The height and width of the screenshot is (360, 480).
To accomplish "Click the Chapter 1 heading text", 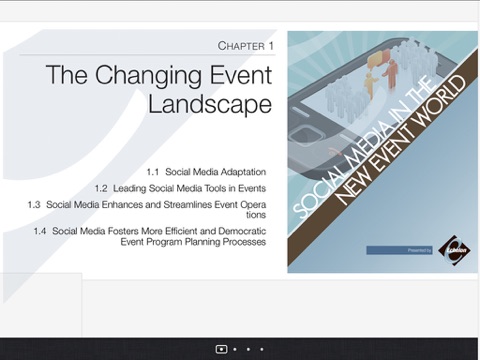I will tap(246, 46).
